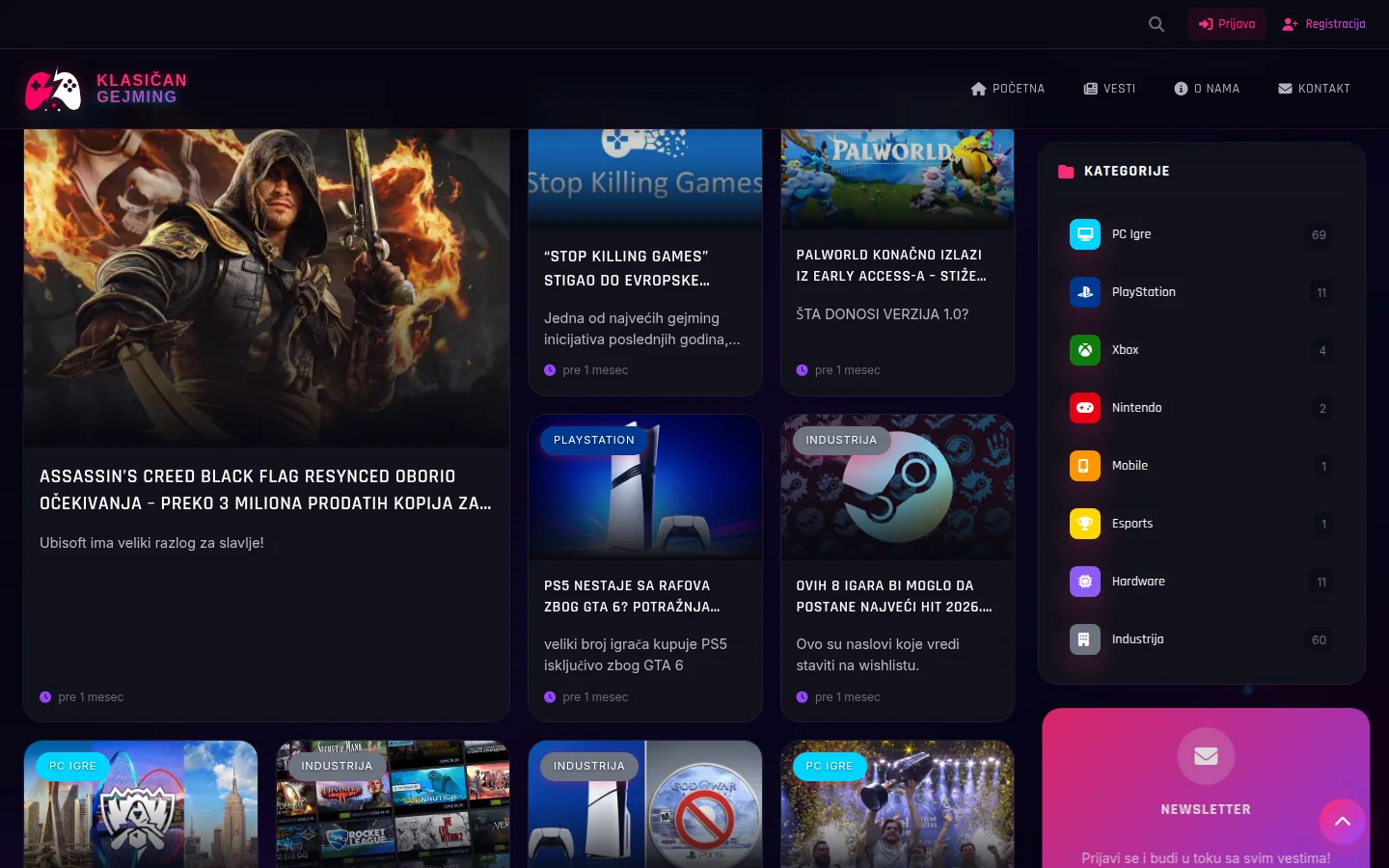Click the Industrija tag on game covers card
The height and width of the screenshot is (868, 1389).
(x=337, y=766)
